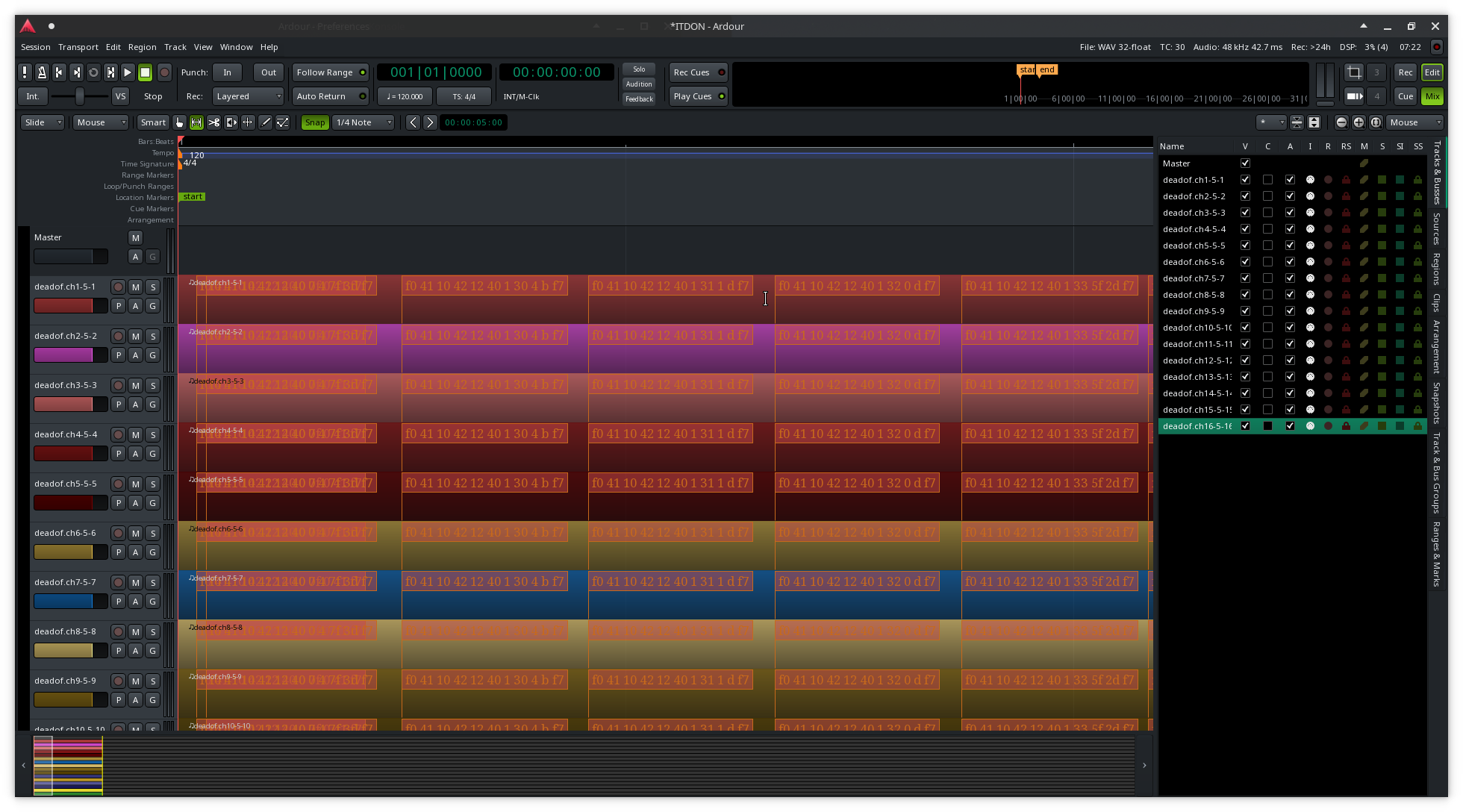Toggle Active checkbox for the deadof.ch7-5-7 row
This screenshot has width=1463, height=812.
point(1289,278)
